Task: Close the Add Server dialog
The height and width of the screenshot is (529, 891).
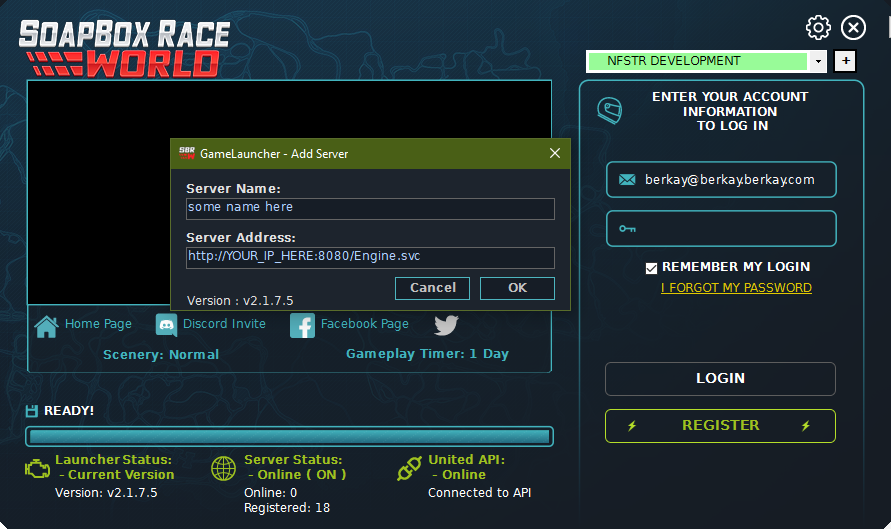Action: tap(555, 153)
